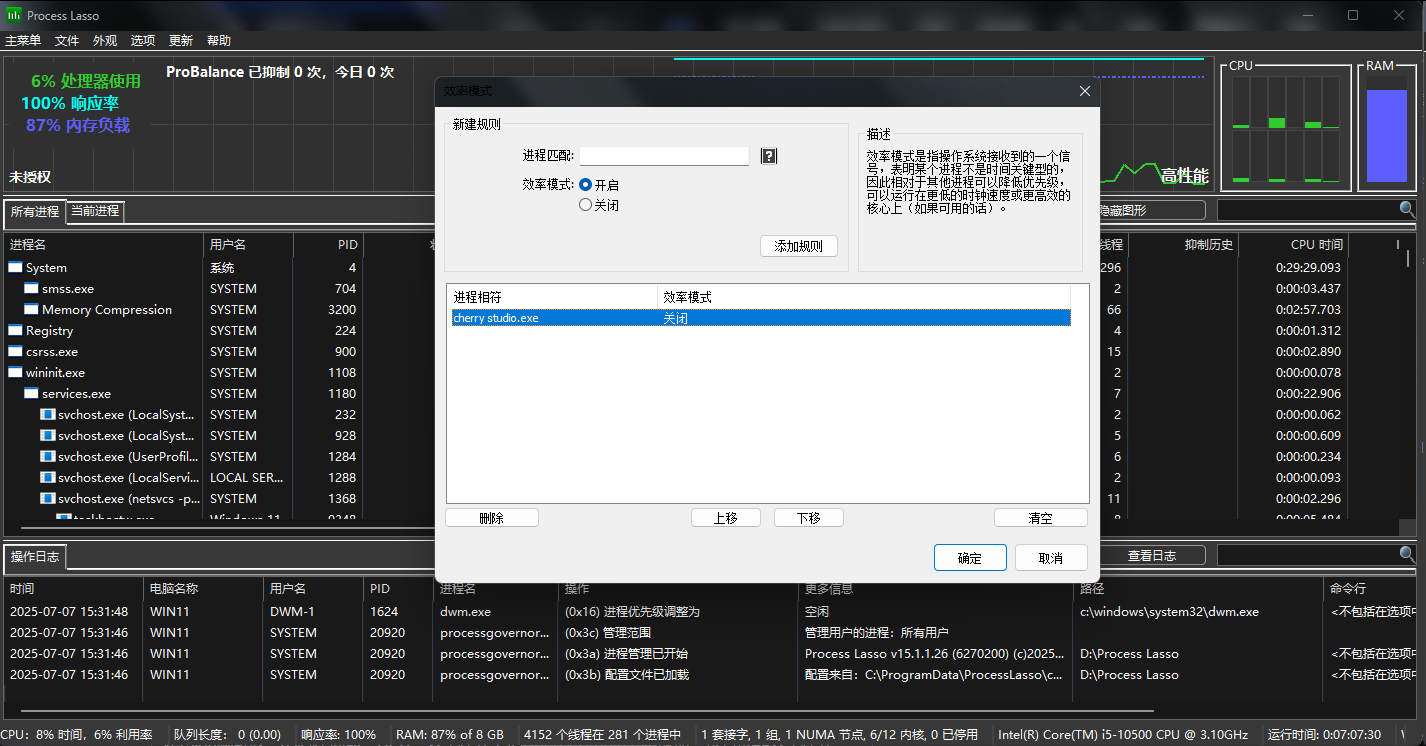Click the 删除 button in the dialog
The image size is (1426, 746).
tap(492, 518)
